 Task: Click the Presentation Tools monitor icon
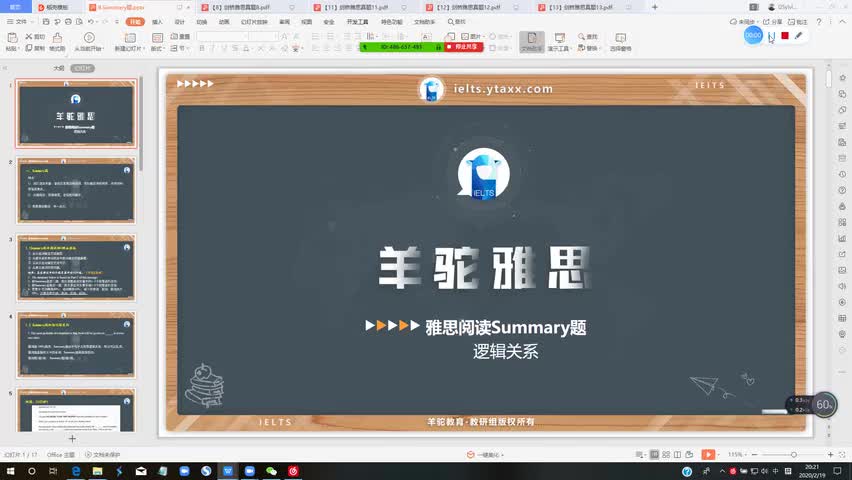pos(559,38)
